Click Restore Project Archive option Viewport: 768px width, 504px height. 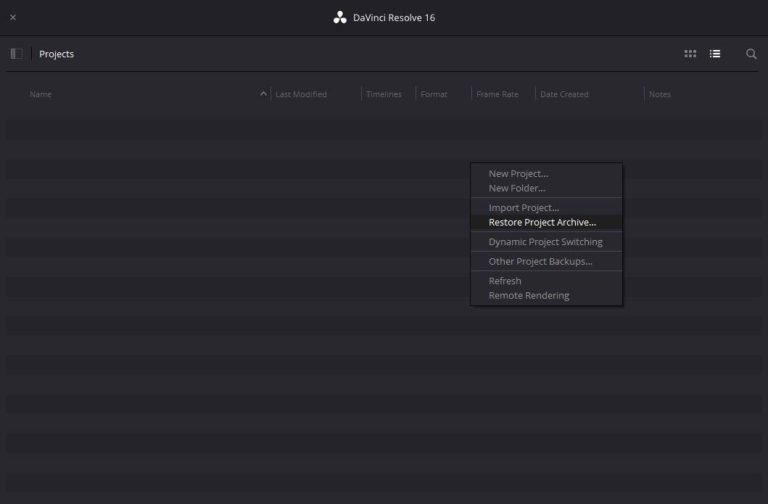pyautogui.click(x=541, y=222)
